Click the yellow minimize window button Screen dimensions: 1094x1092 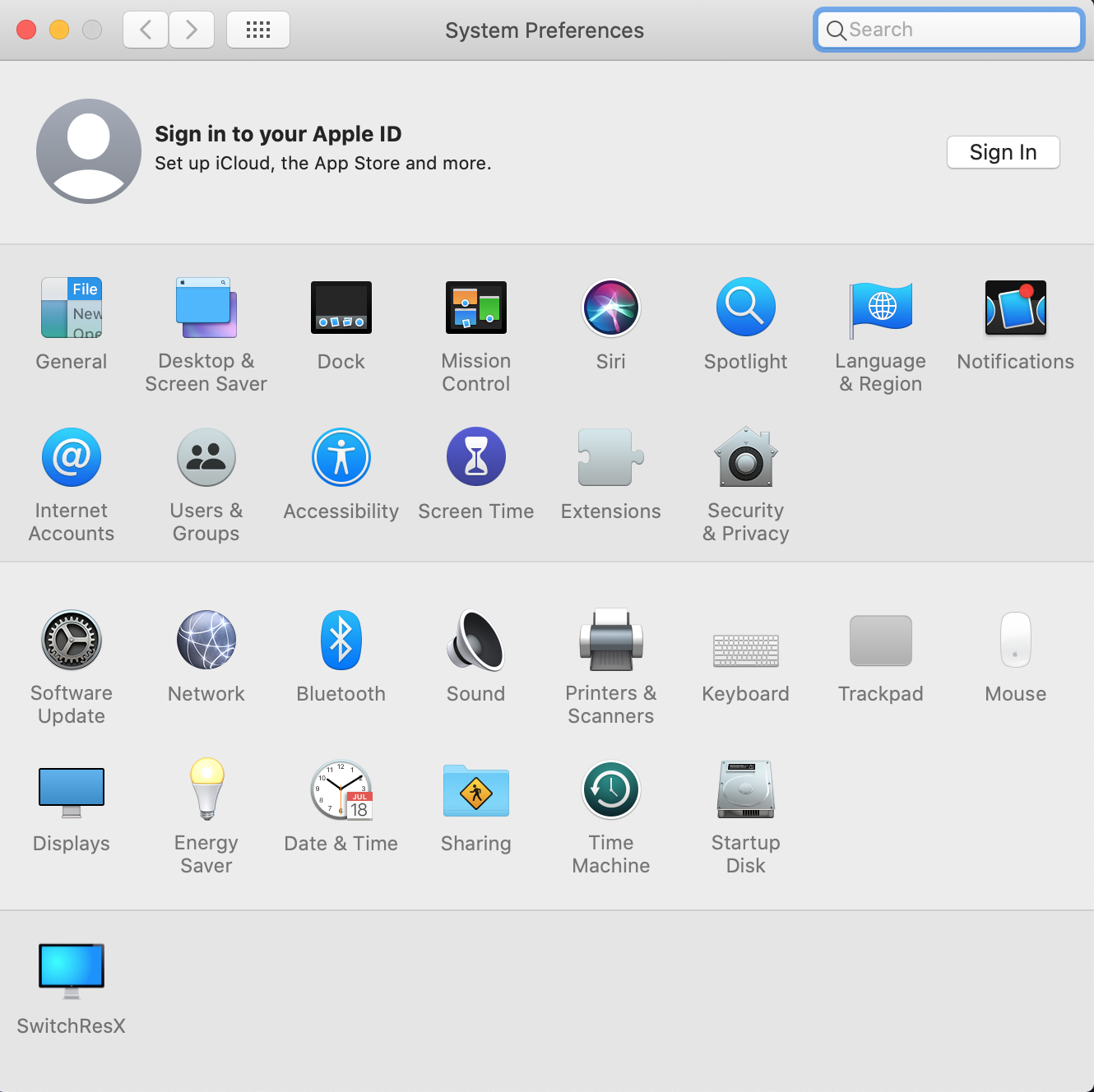[x=59, y=30]
